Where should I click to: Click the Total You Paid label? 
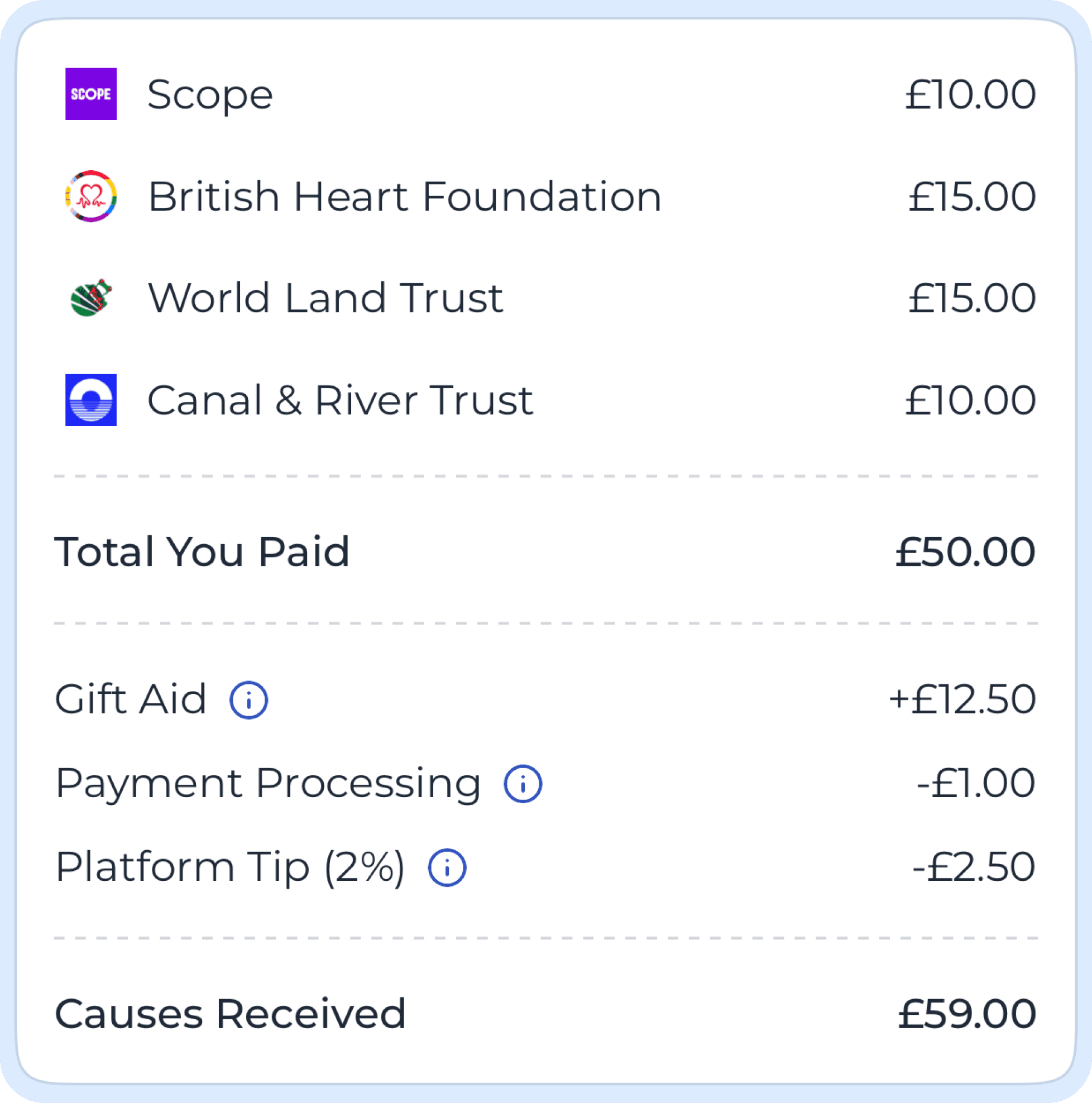coord(202,552)
